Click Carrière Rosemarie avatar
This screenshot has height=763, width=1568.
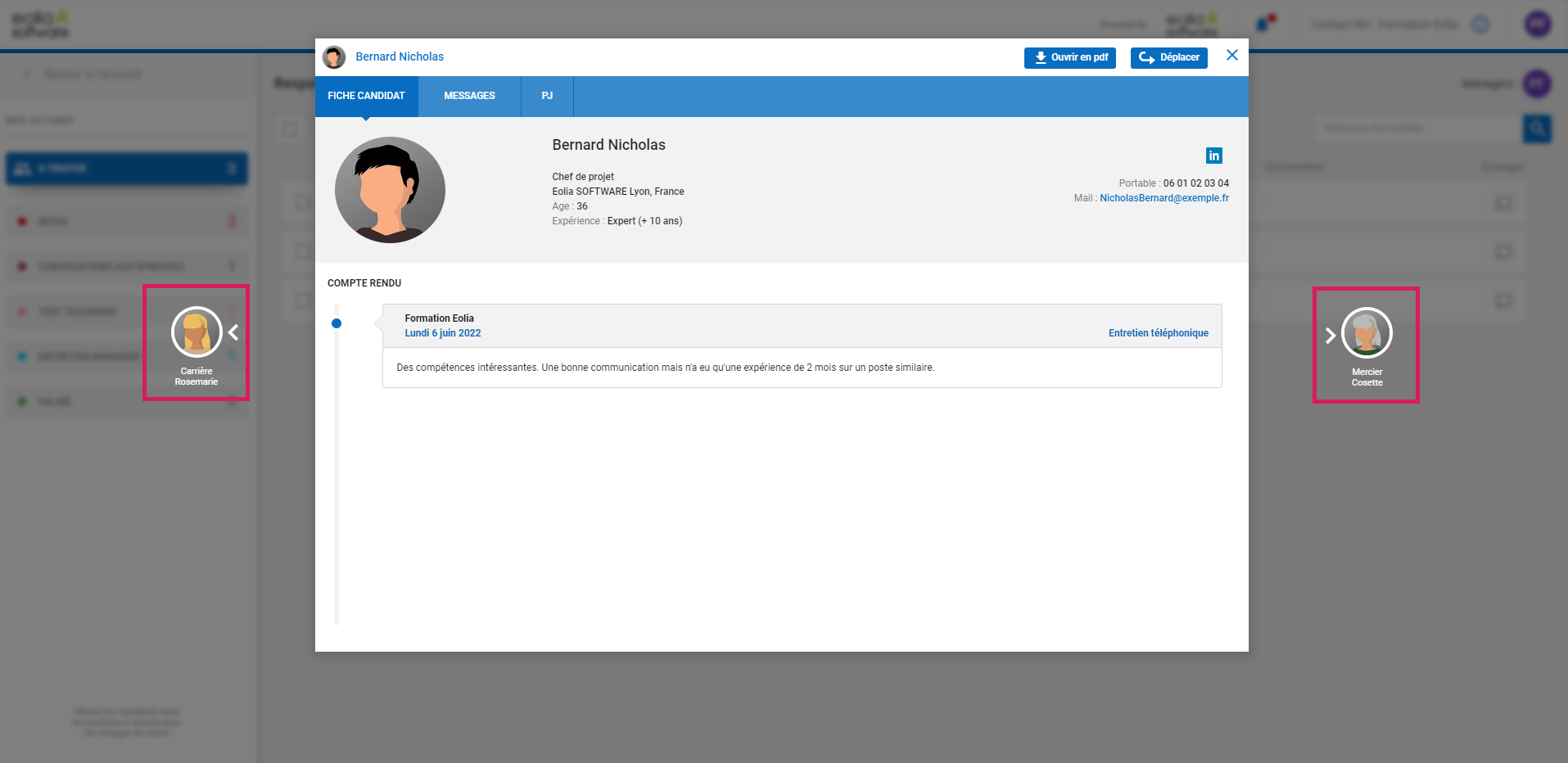197,332
